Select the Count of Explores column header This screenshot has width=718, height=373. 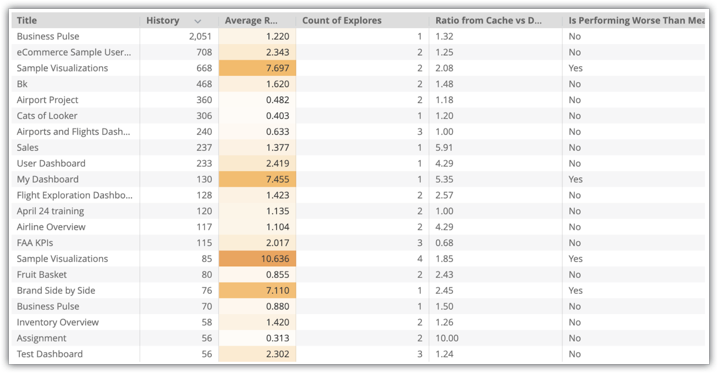(342, 20)
